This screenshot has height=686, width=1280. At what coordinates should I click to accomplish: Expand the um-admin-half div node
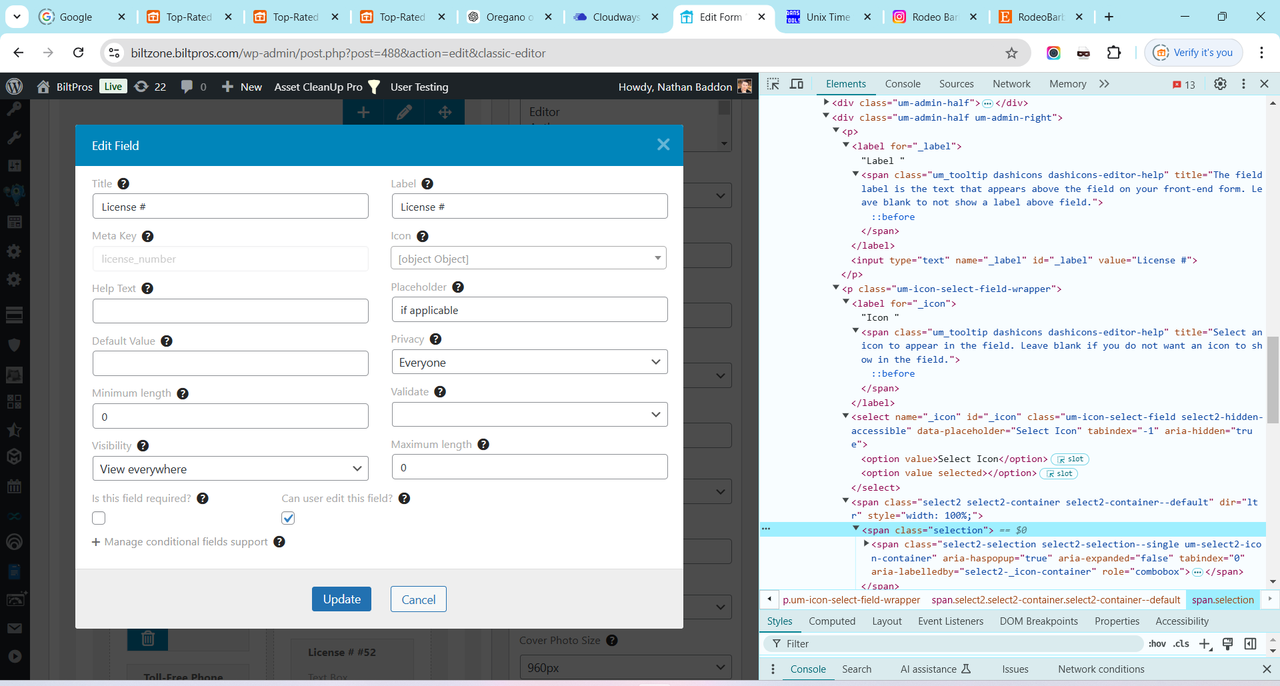click(826, 102)
